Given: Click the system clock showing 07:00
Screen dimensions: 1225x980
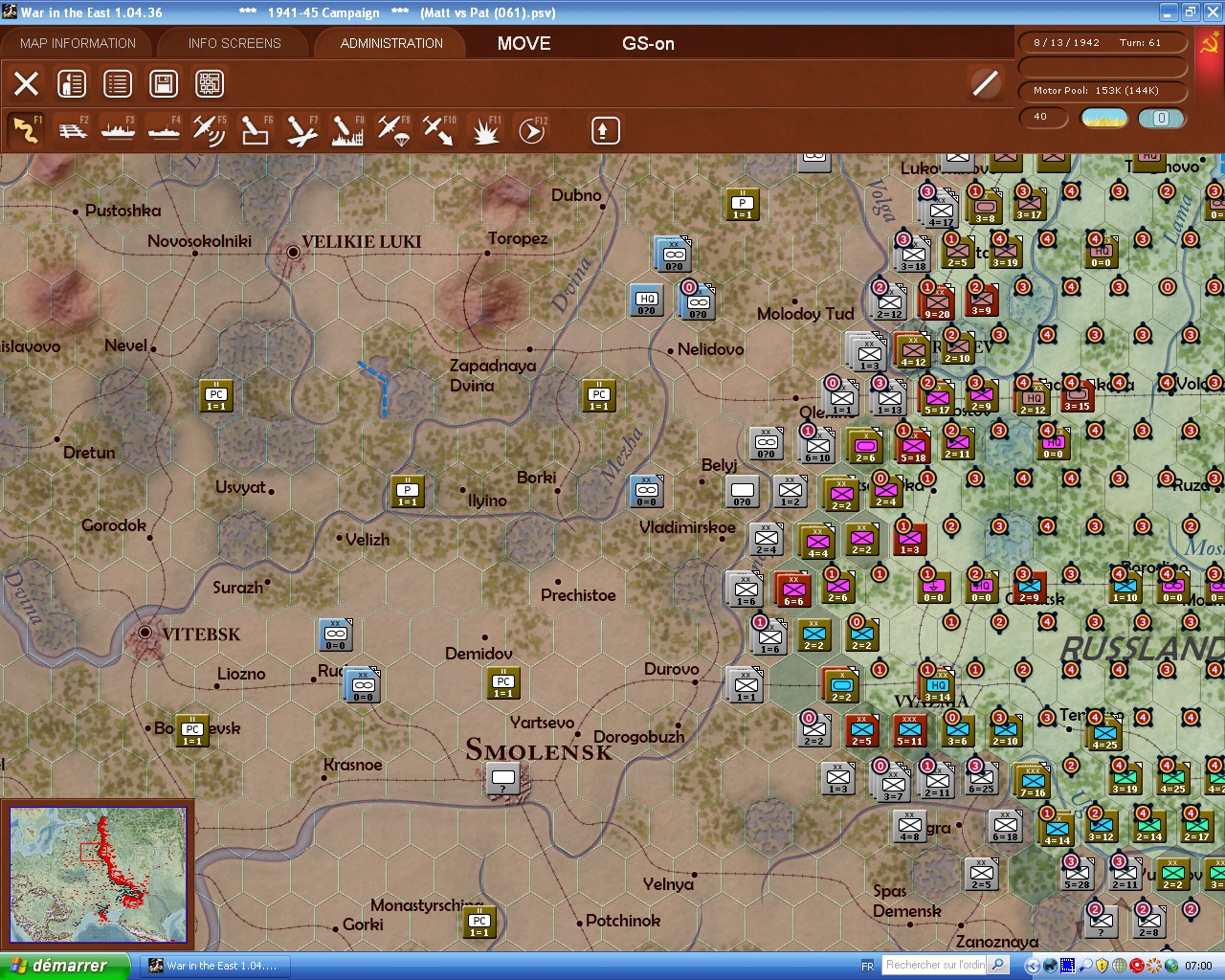Looking at the screenshot, I should [x=1198, y=966].
